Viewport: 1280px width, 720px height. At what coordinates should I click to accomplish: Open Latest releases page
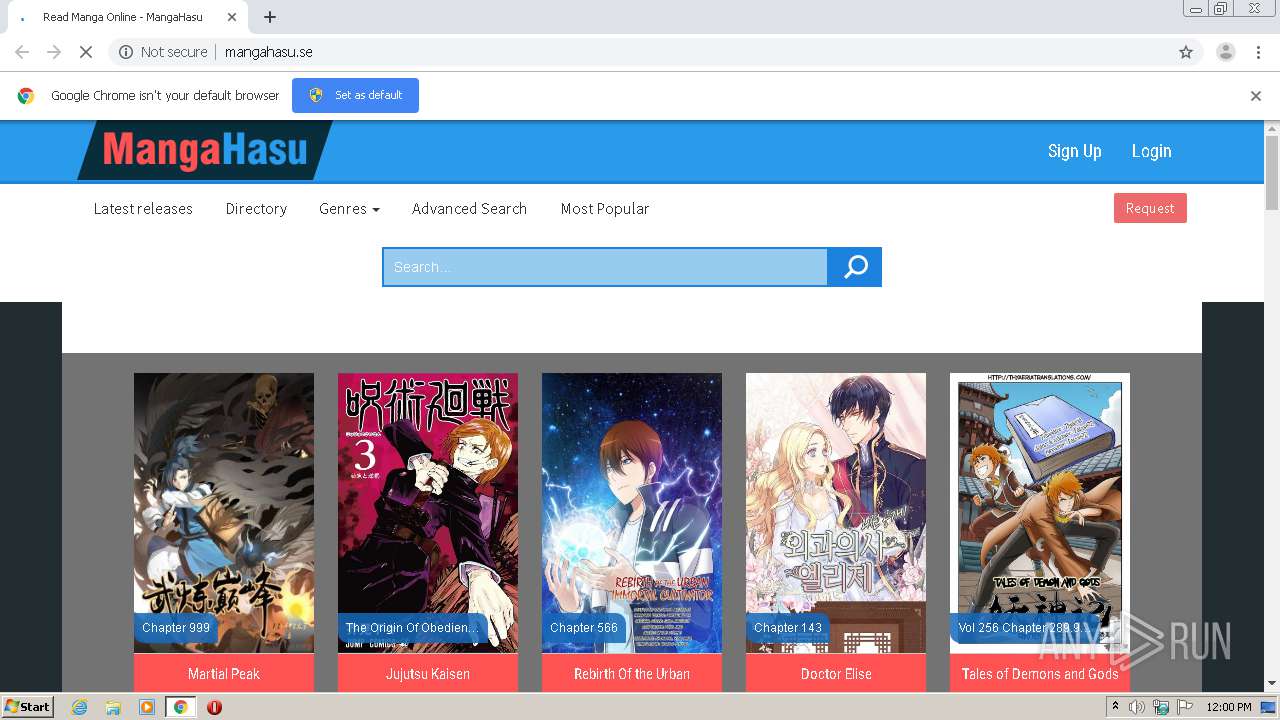coord(143,209)
